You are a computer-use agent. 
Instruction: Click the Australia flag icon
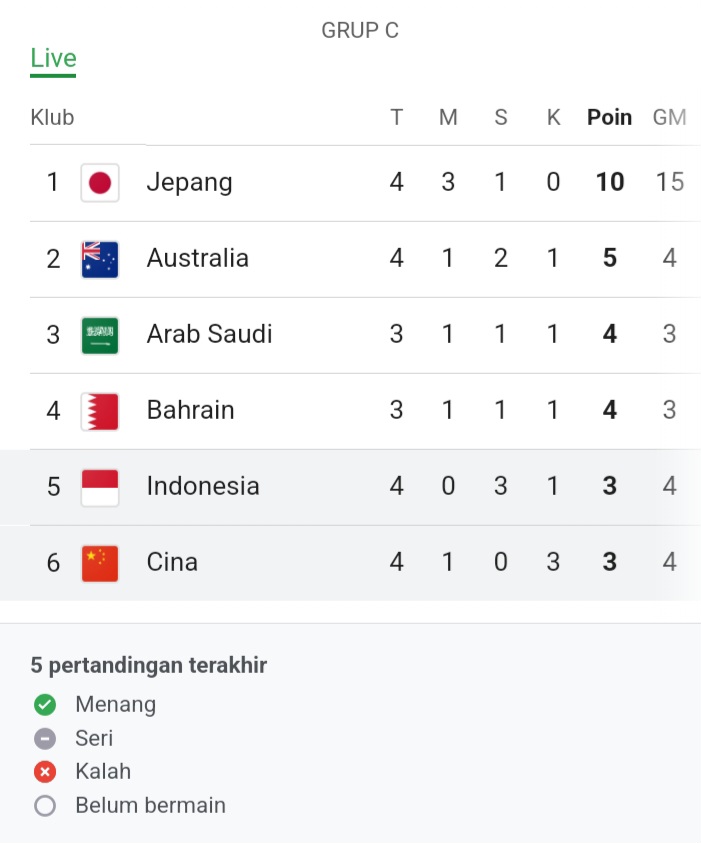tap(100, 258)
